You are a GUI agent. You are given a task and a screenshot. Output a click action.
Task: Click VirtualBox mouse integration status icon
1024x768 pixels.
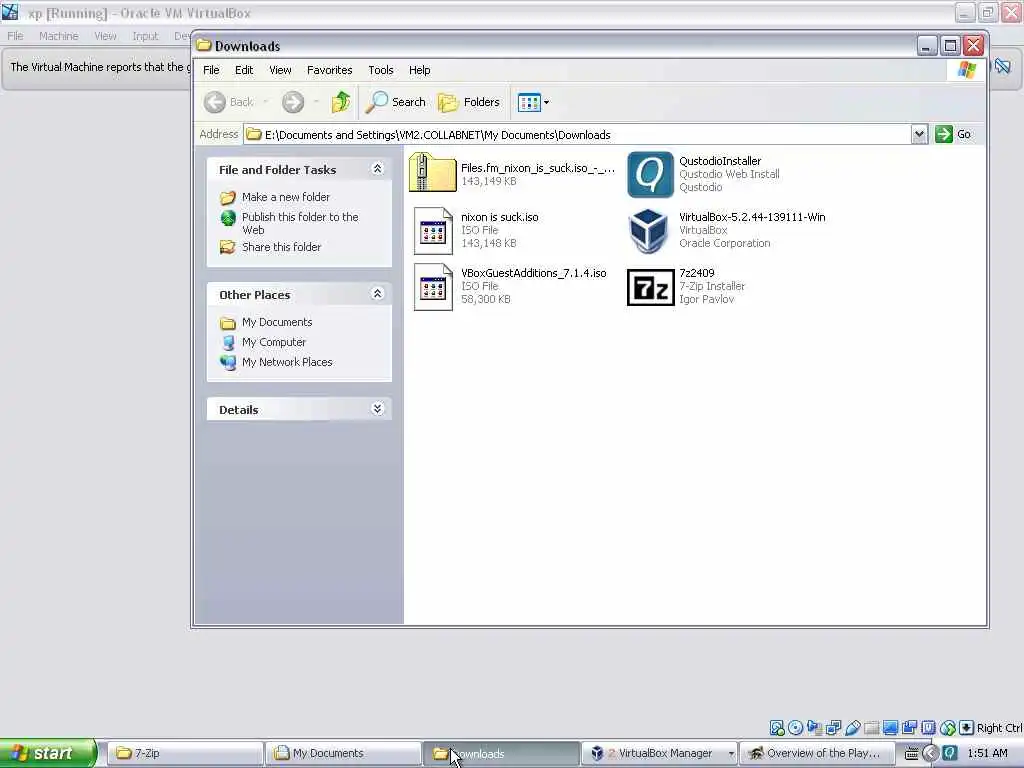[948, 728]
